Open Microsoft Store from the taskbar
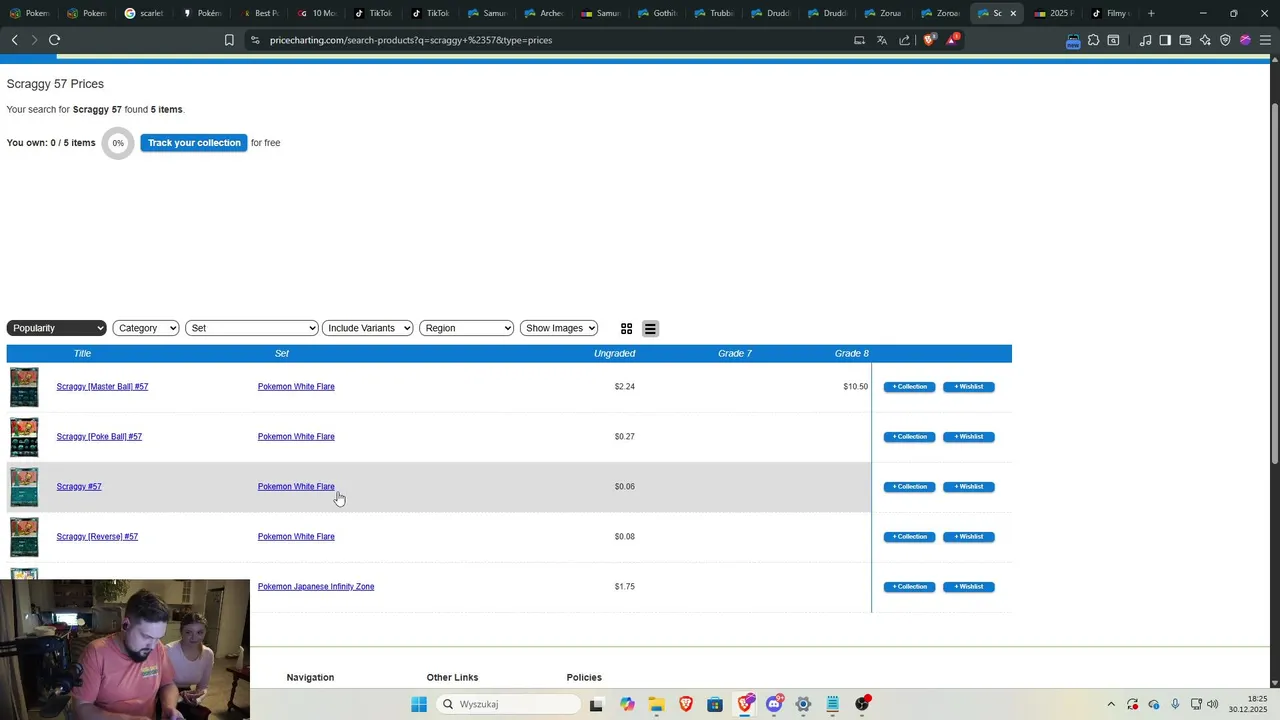The width and height of the screenshot is (1280, 720). pyautogui.click(x=715, y=704)
